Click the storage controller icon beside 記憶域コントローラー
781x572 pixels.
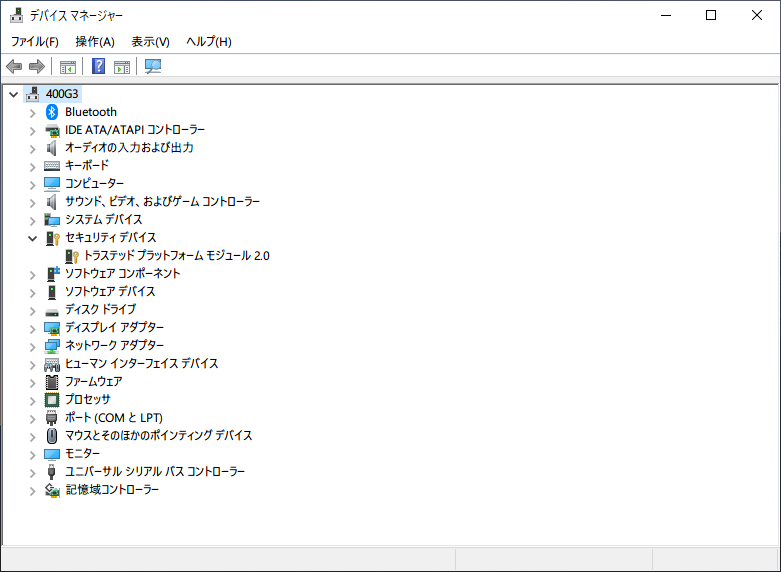pyautogui.click(x=52, y=490)
